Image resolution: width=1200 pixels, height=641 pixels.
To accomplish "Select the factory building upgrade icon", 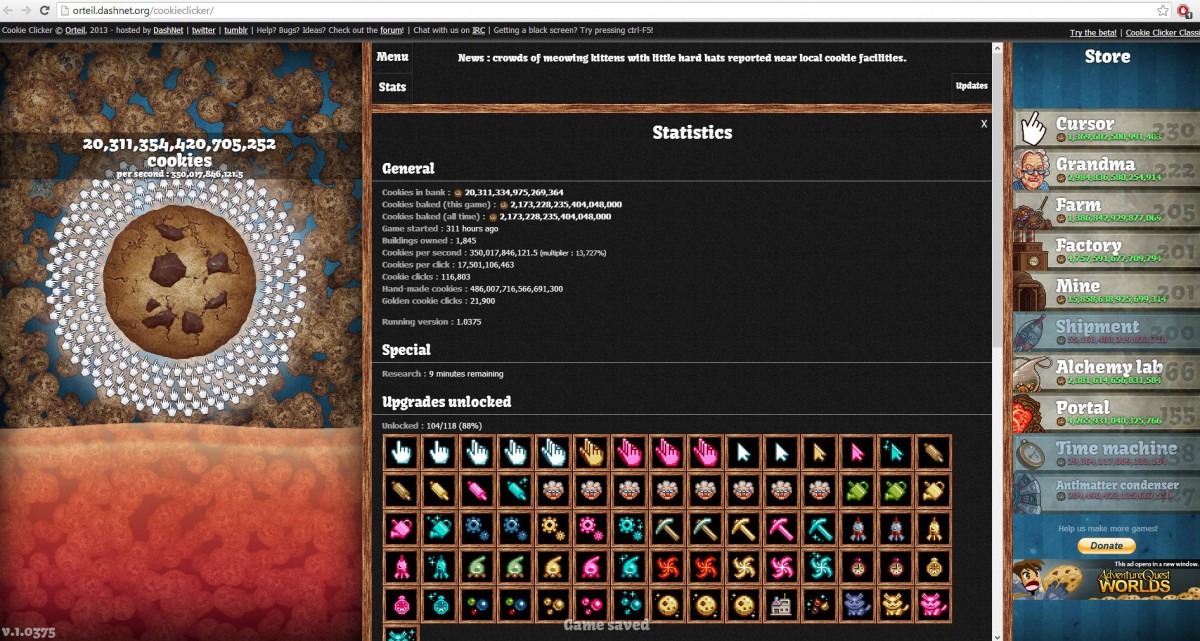I will pos(781,604).
